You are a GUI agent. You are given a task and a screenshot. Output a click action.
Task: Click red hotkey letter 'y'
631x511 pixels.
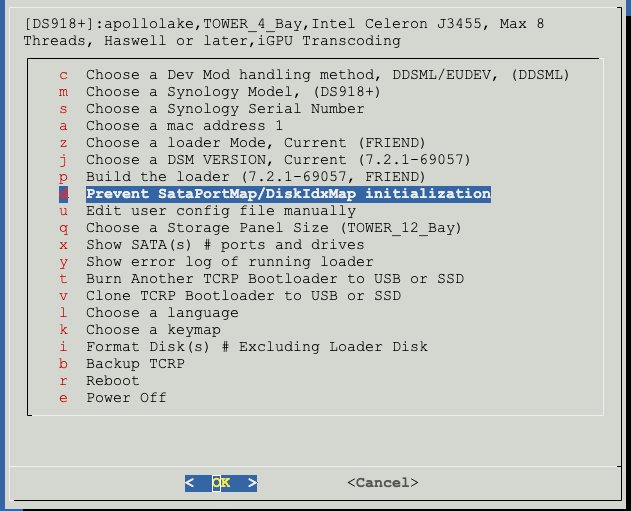tap(63, 263)
